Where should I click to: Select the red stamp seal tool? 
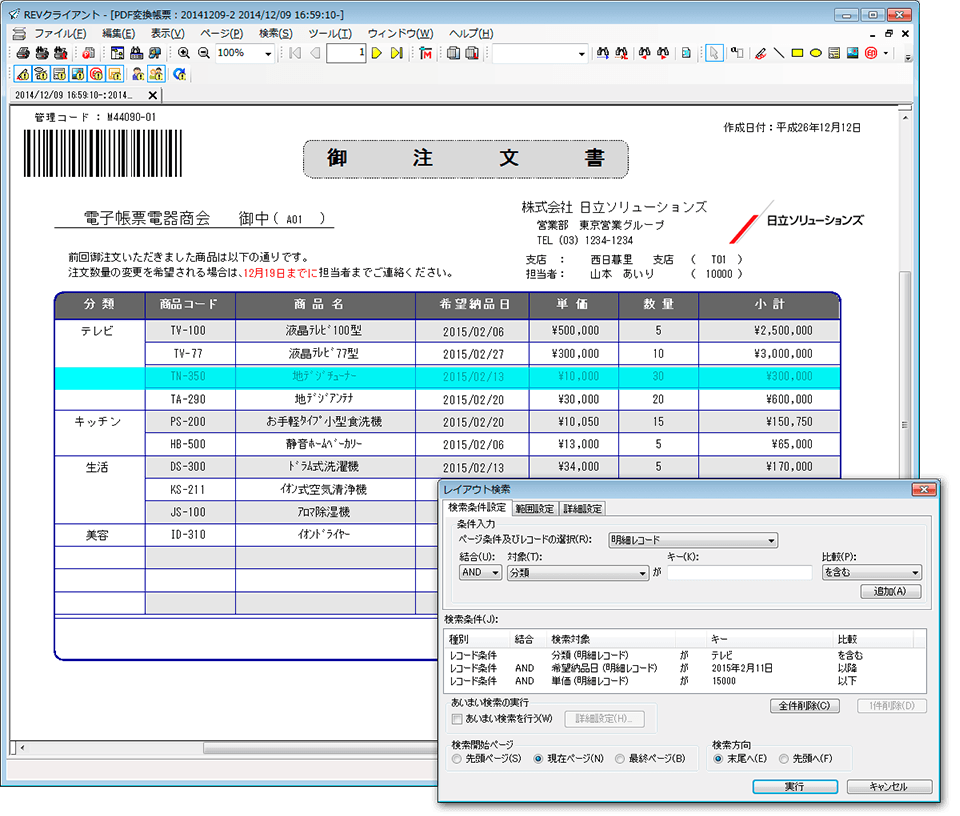tap(871, 53)
